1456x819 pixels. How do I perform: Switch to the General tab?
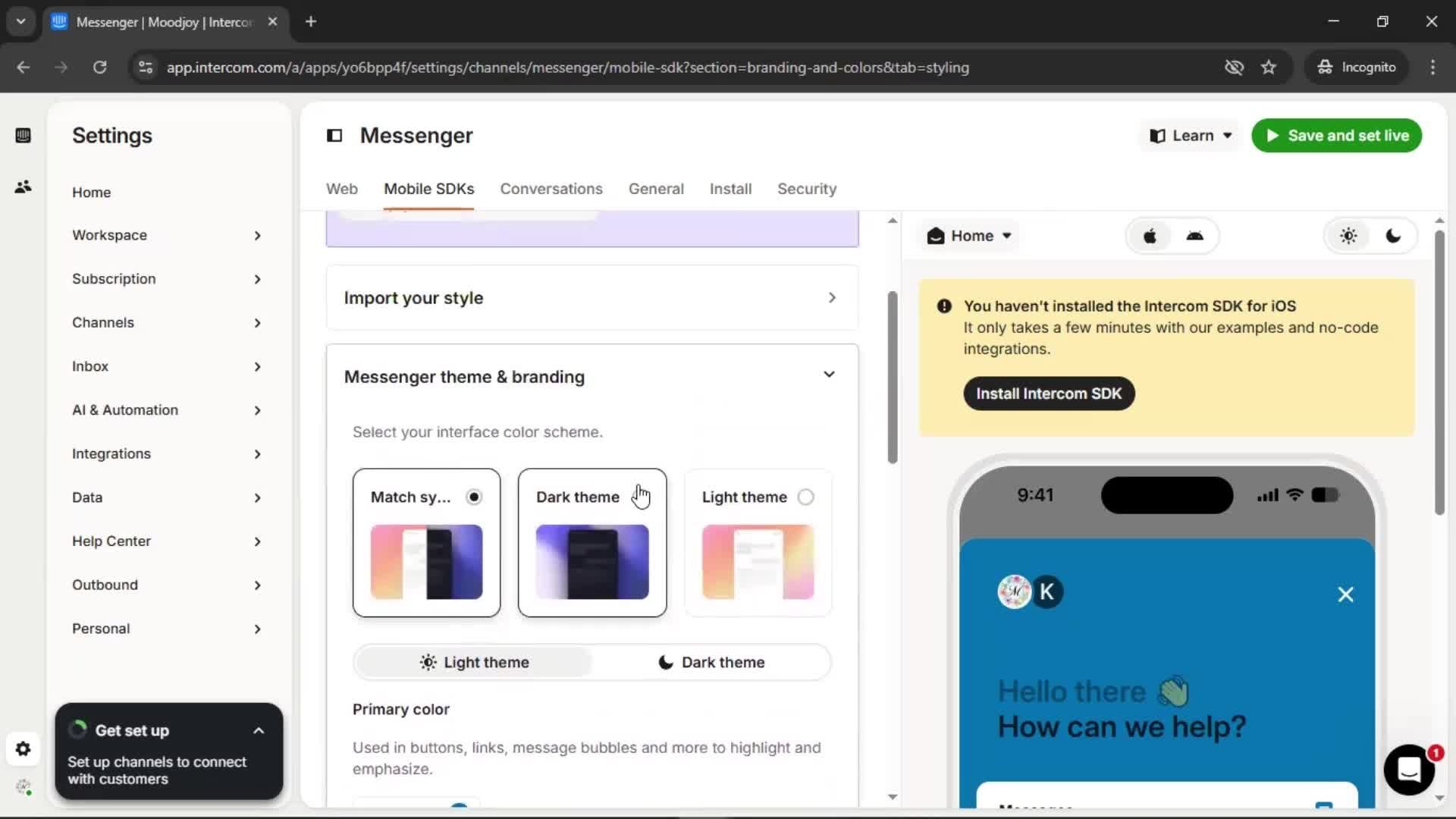656,189
